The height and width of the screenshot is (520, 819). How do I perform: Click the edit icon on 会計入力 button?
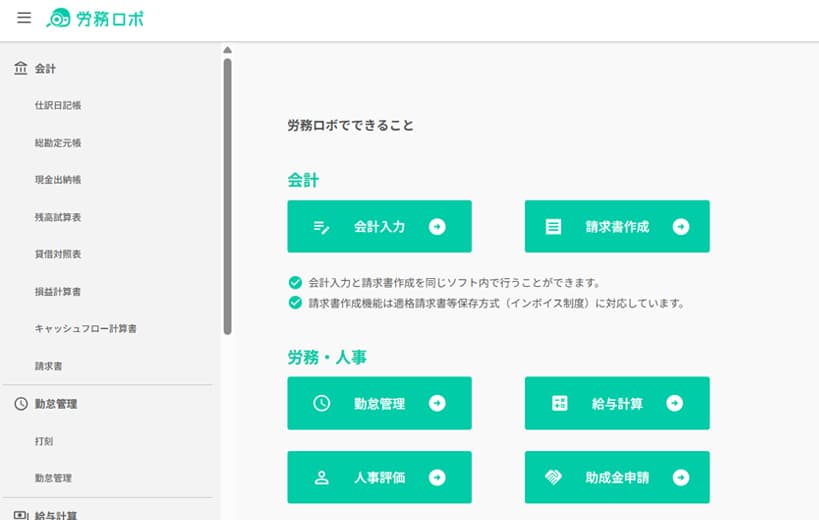321,227
